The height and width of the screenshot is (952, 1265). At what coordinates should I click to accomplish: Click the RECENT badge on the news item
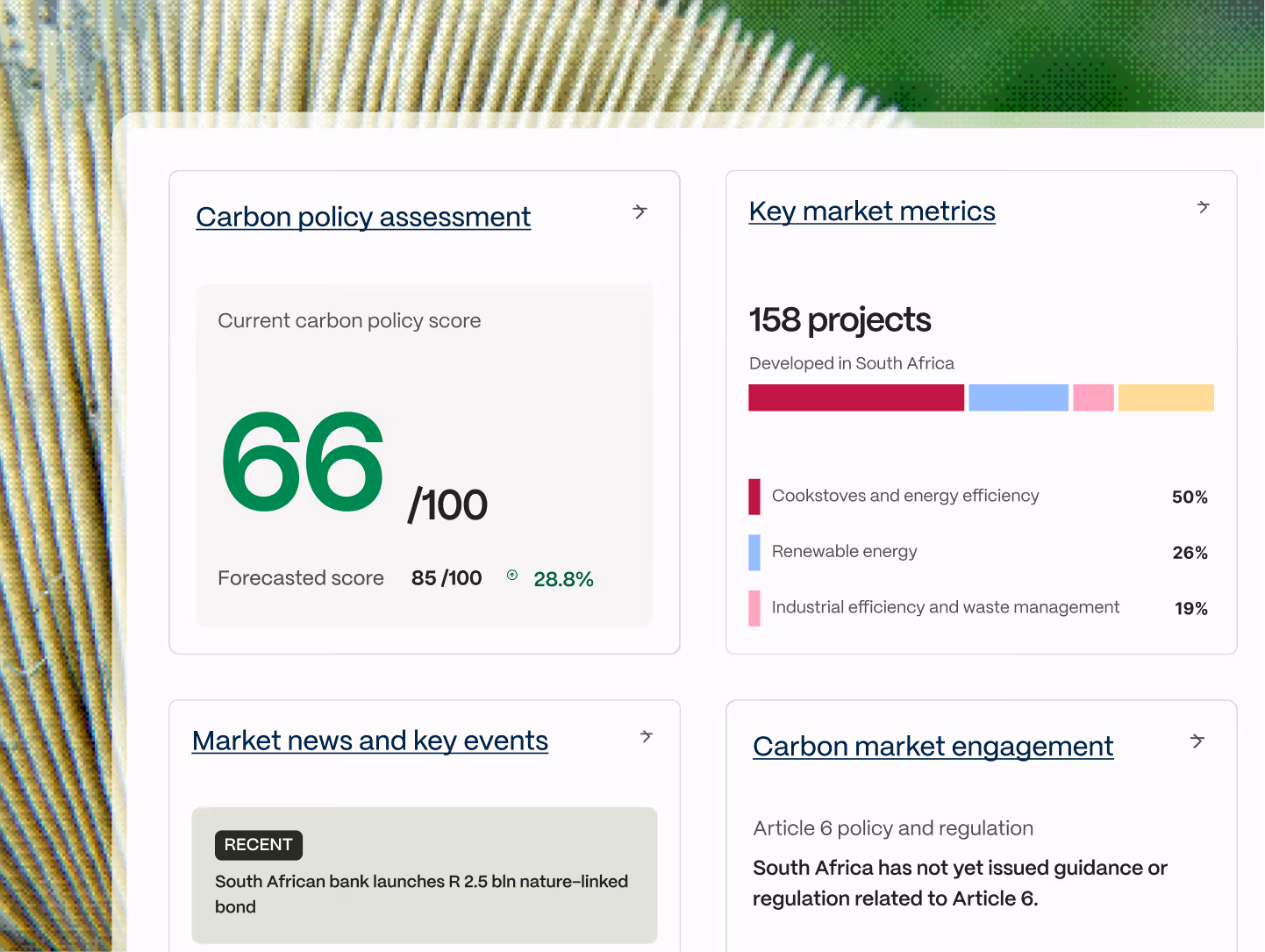click(259, 845)
